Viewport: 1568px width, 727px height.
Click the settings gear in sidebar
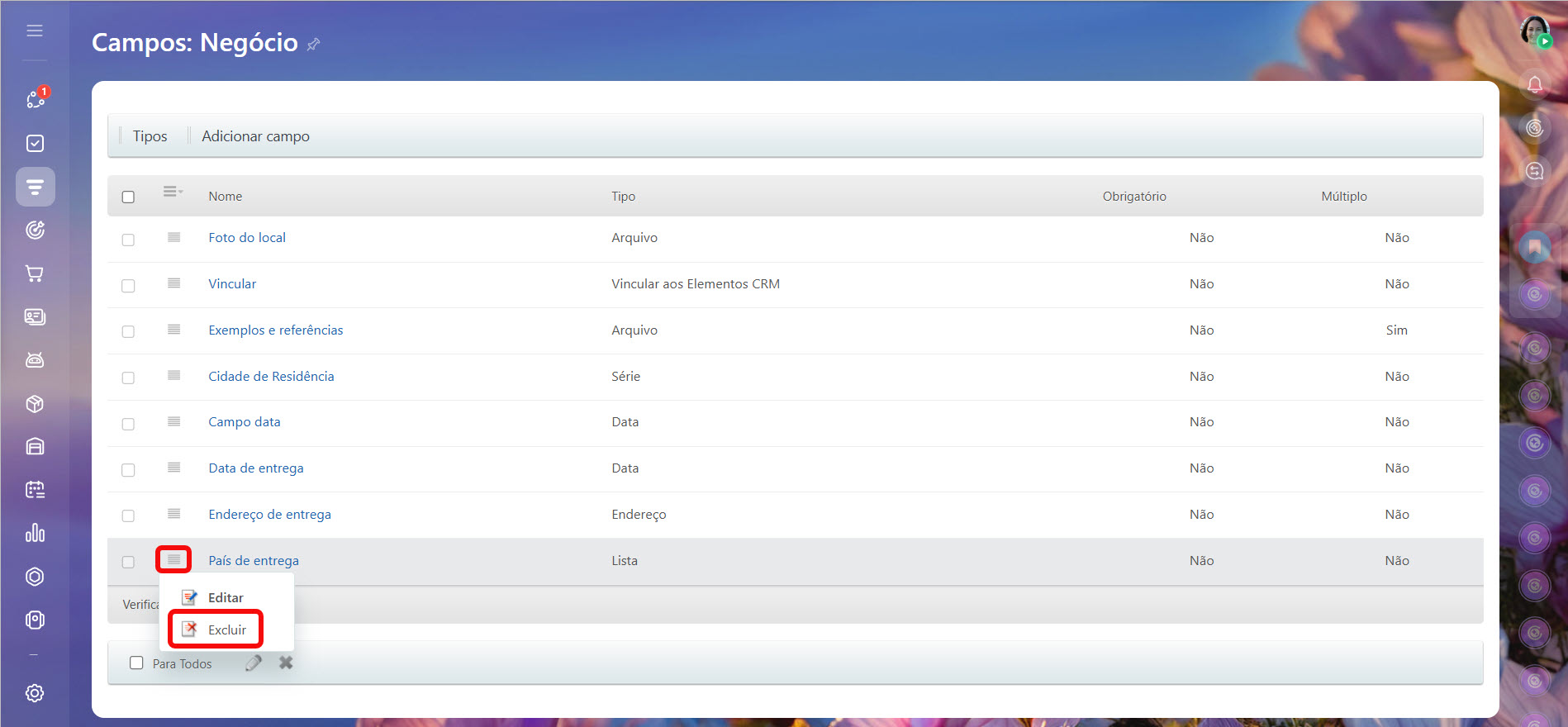pos(35,693)
